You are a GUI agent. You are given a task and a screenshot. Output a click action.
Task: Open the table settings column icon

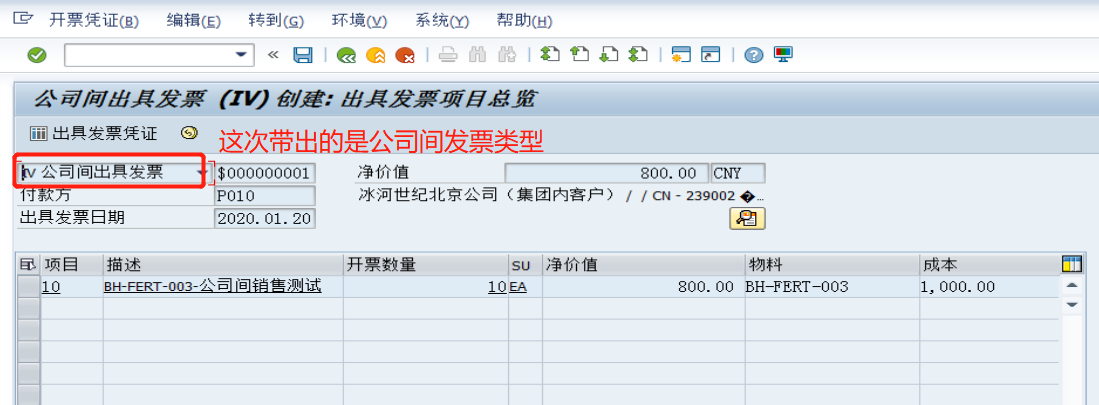click(x=1071, y=264)
